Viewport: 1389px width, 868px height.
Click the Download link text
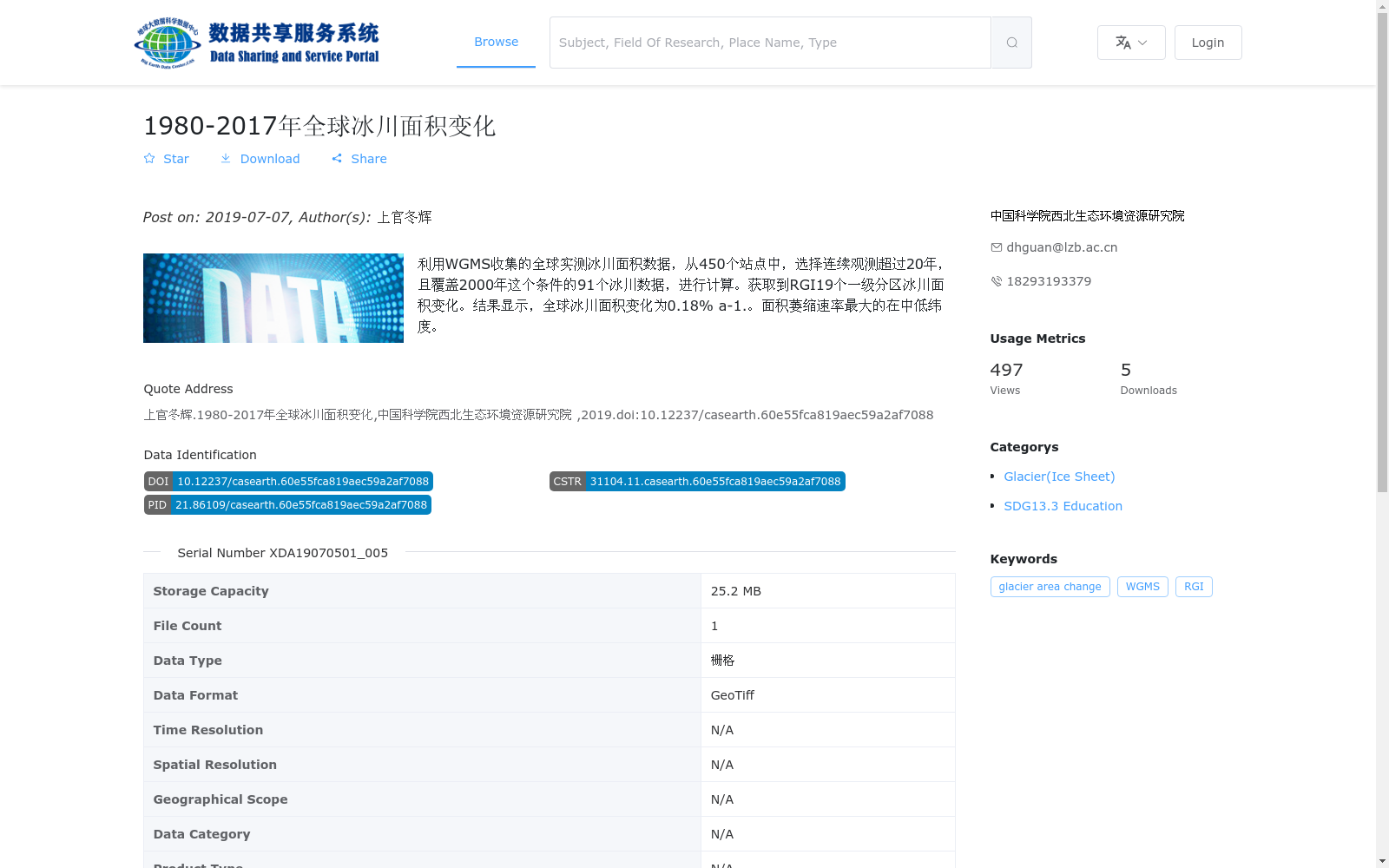click(x=270, y=159)
